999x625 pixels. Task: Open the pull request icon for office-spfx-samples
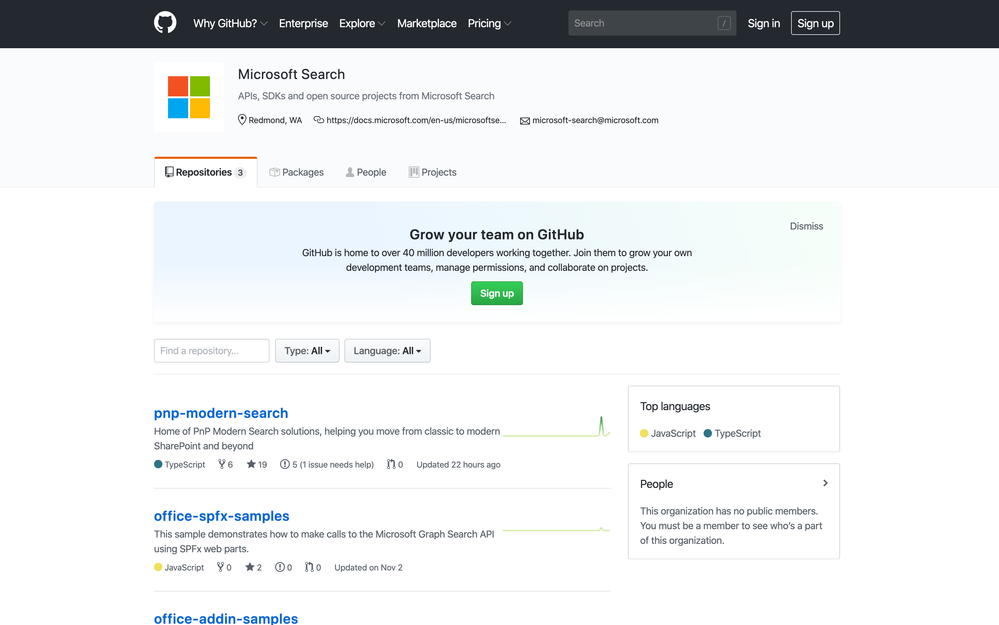309,567
